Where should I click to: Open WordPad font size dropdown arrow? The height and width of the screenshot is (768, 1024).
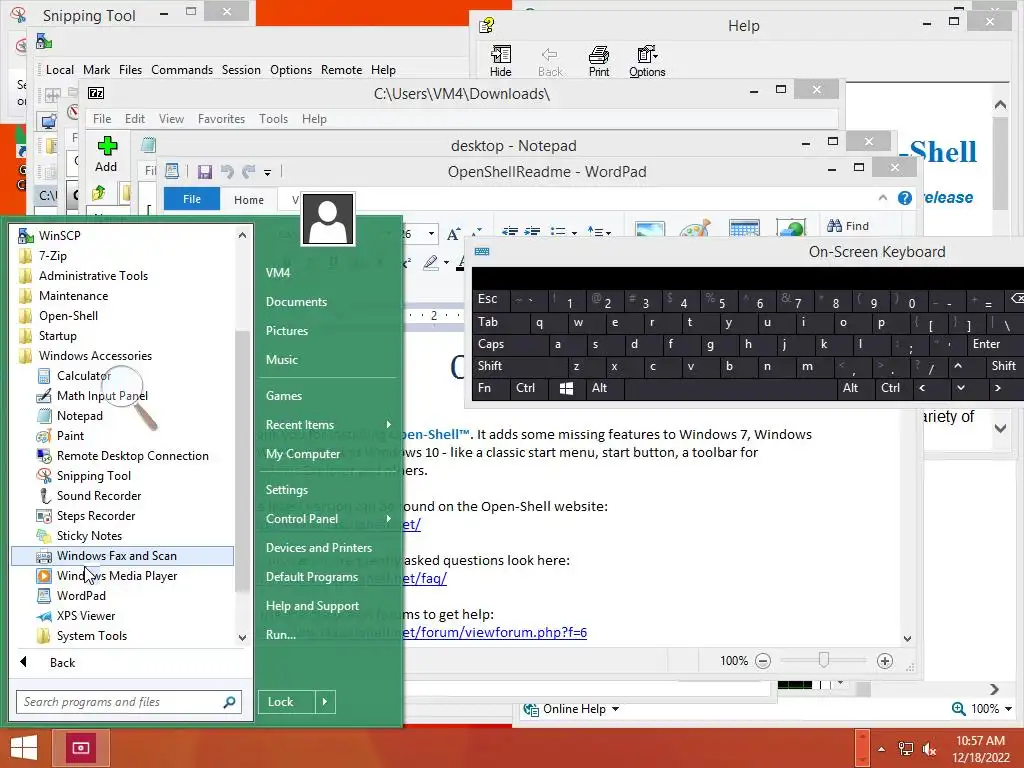click(x=431, y=234)
